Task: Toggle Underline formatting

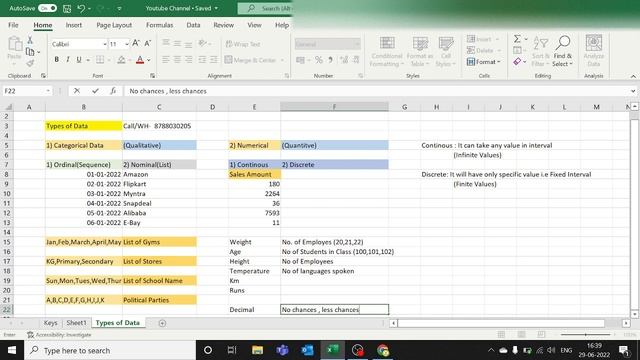Action: click(x=79, y=60)
